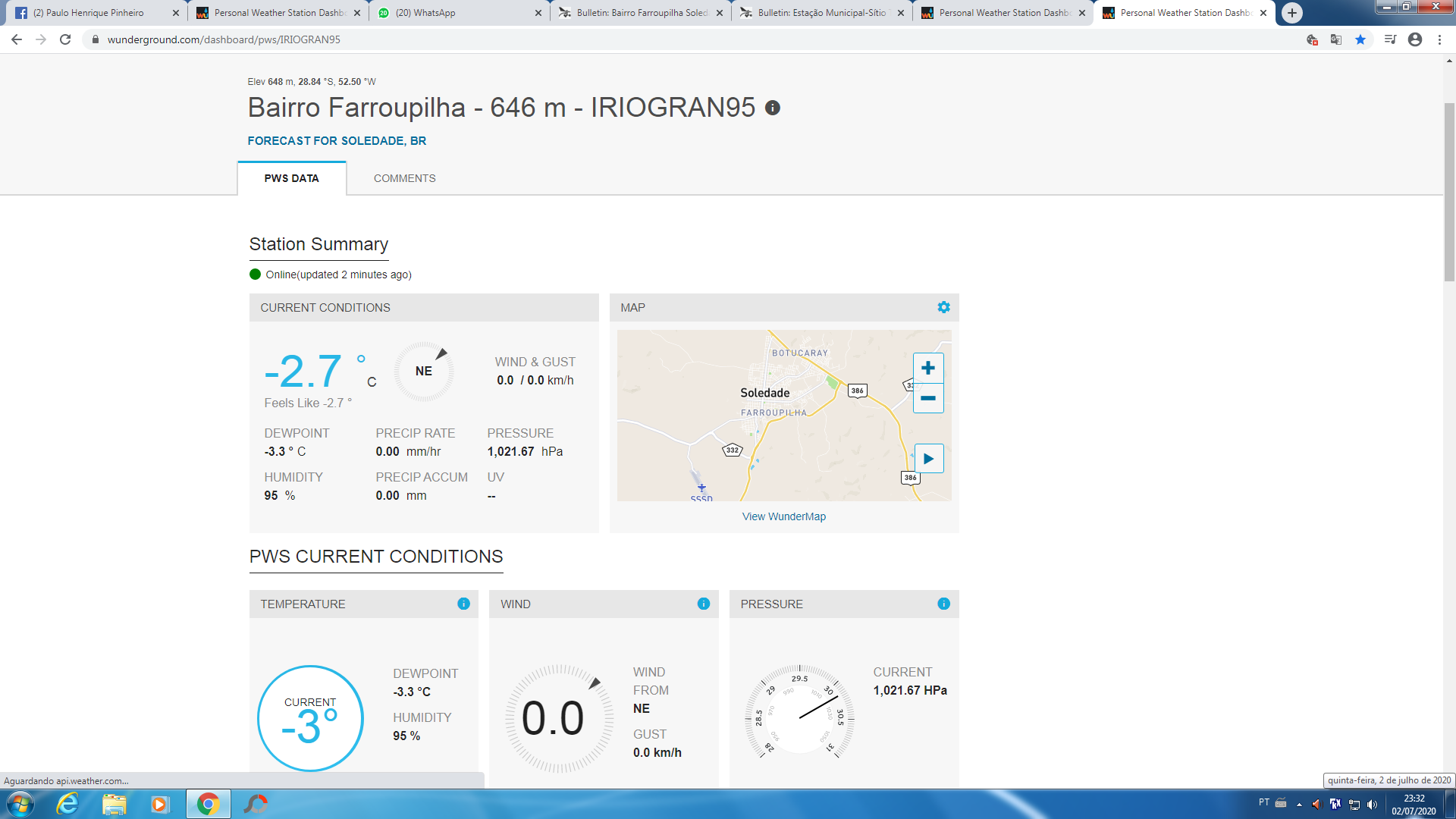This screenshot has height=819, width=1456.
Task: Click the network tray icon
Action: (x=1354, y=805)
